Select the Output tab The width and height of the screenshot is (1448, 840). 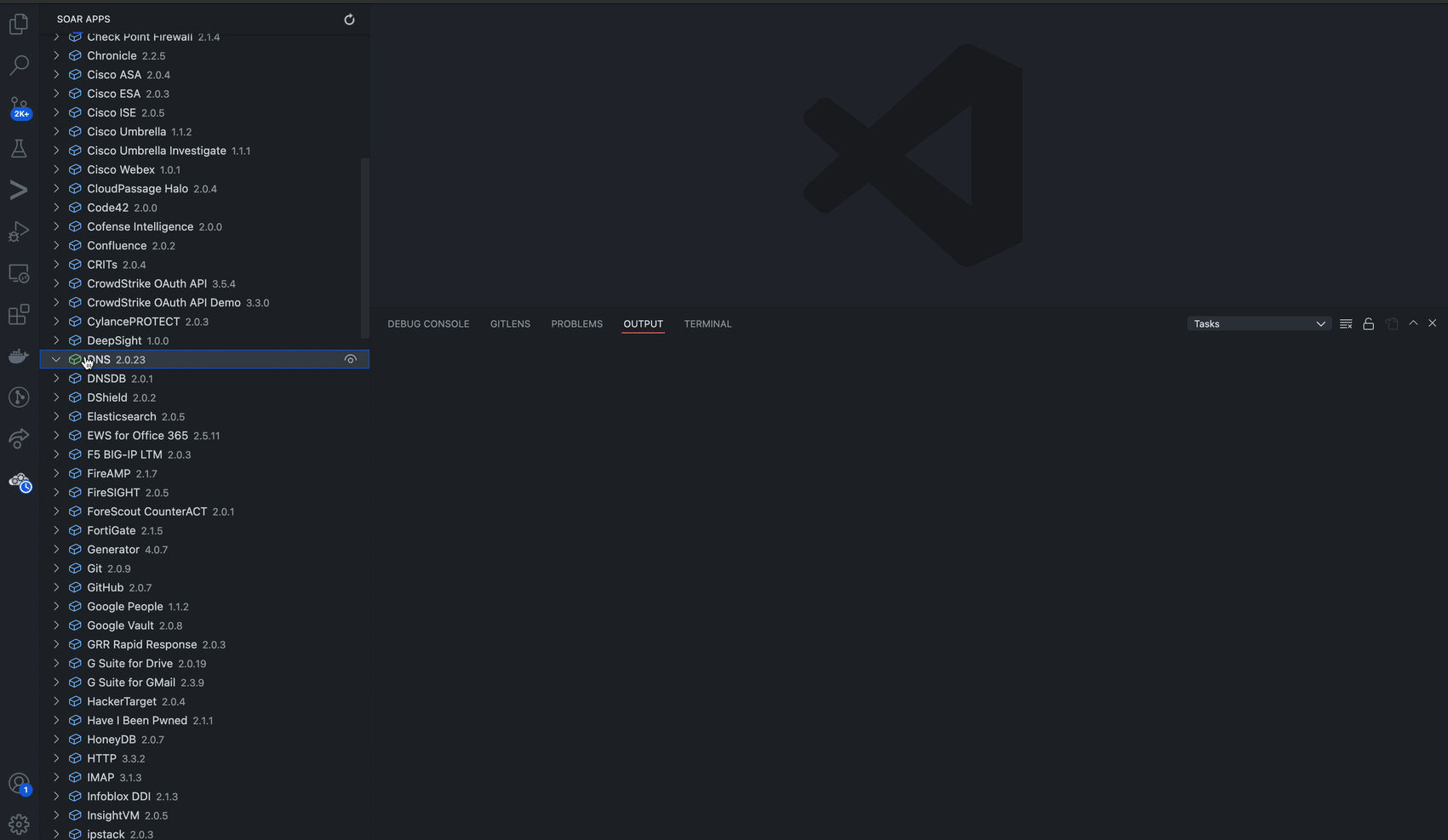point(643,323)
